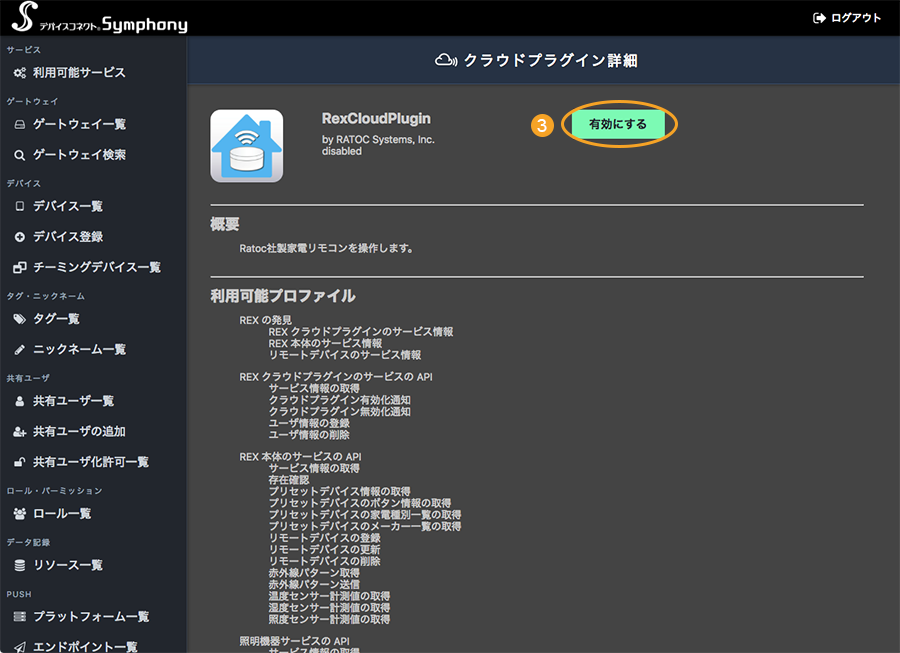The width and height of the screenshot is (900, 653).
Task: Click the plus-circle icon for デバイス登録
Action: coord(20,237)
